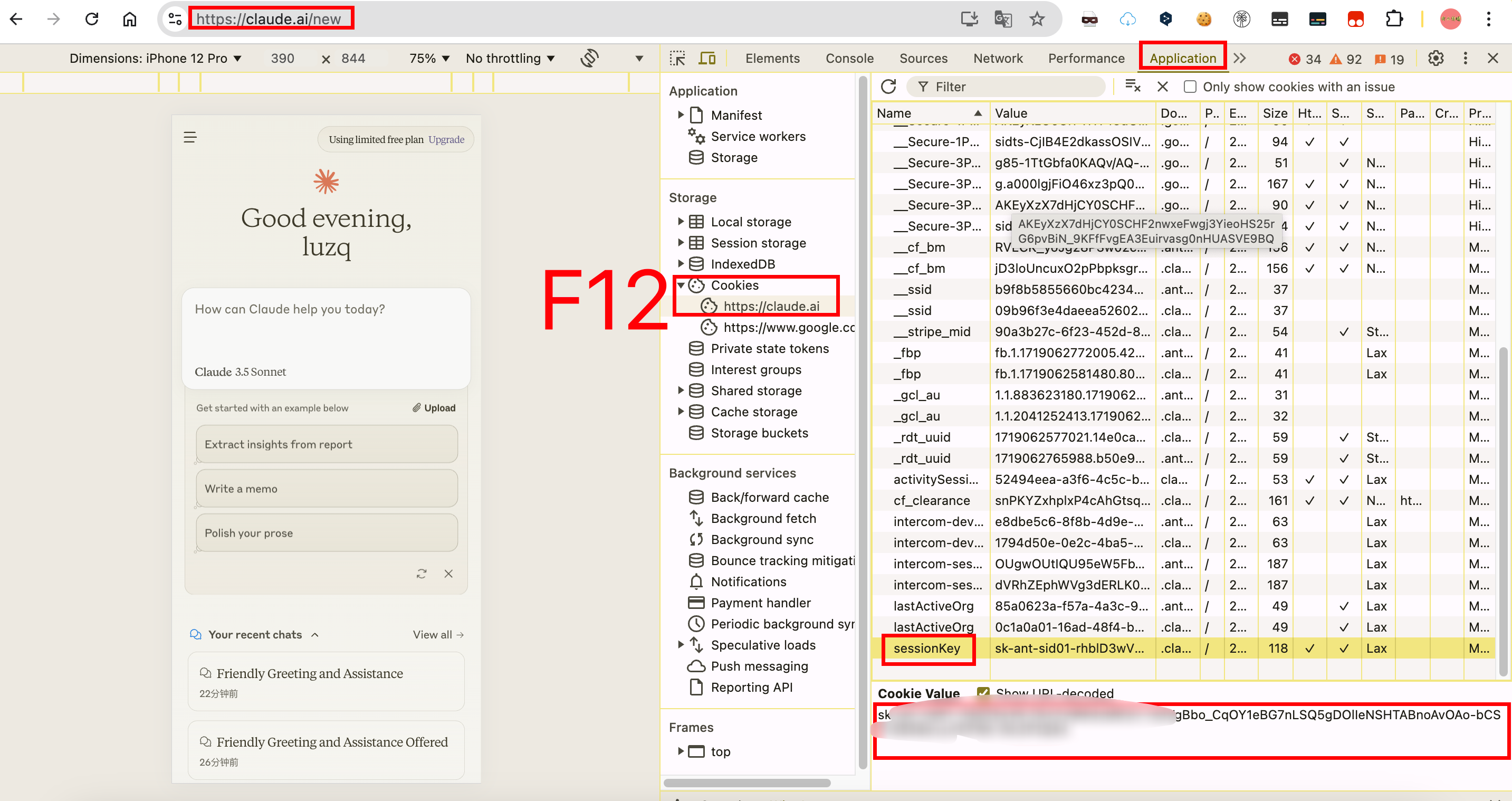The width and height of the screenshot is (1512, 801).
Task: Collapse the Cookies tree node
Action: (680, 285)
